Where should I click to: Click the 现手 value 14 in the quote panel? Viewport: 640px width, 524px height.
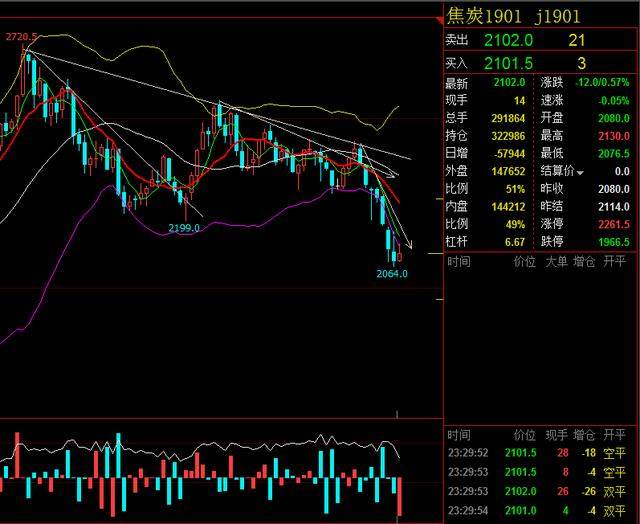519,100
